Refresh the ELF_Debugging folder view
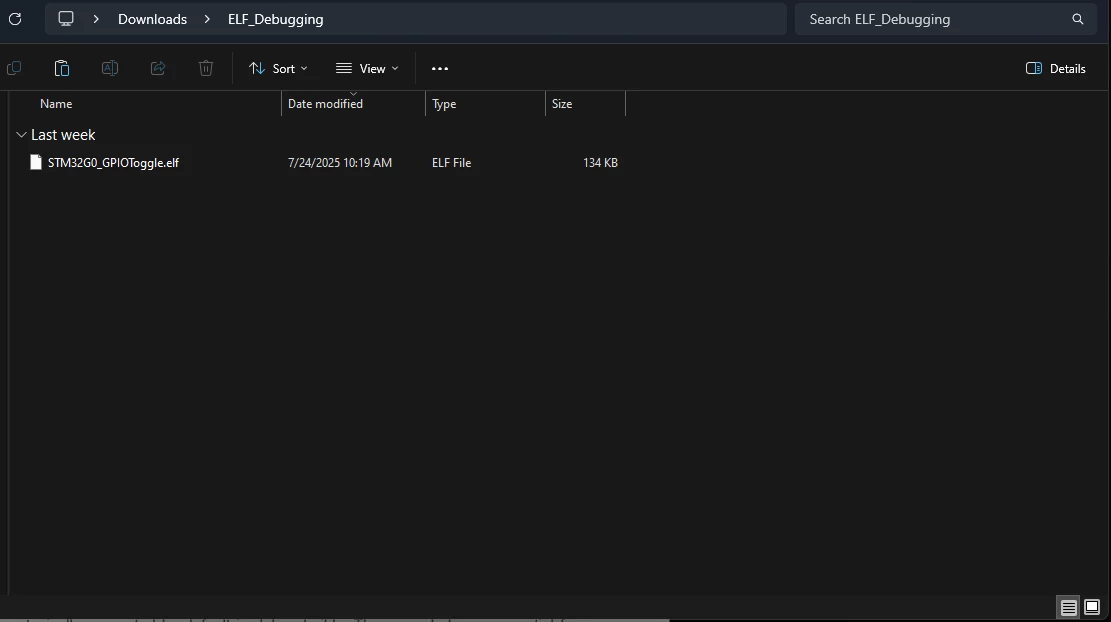The image size is (1111, 622). click(x=15, y=19)
